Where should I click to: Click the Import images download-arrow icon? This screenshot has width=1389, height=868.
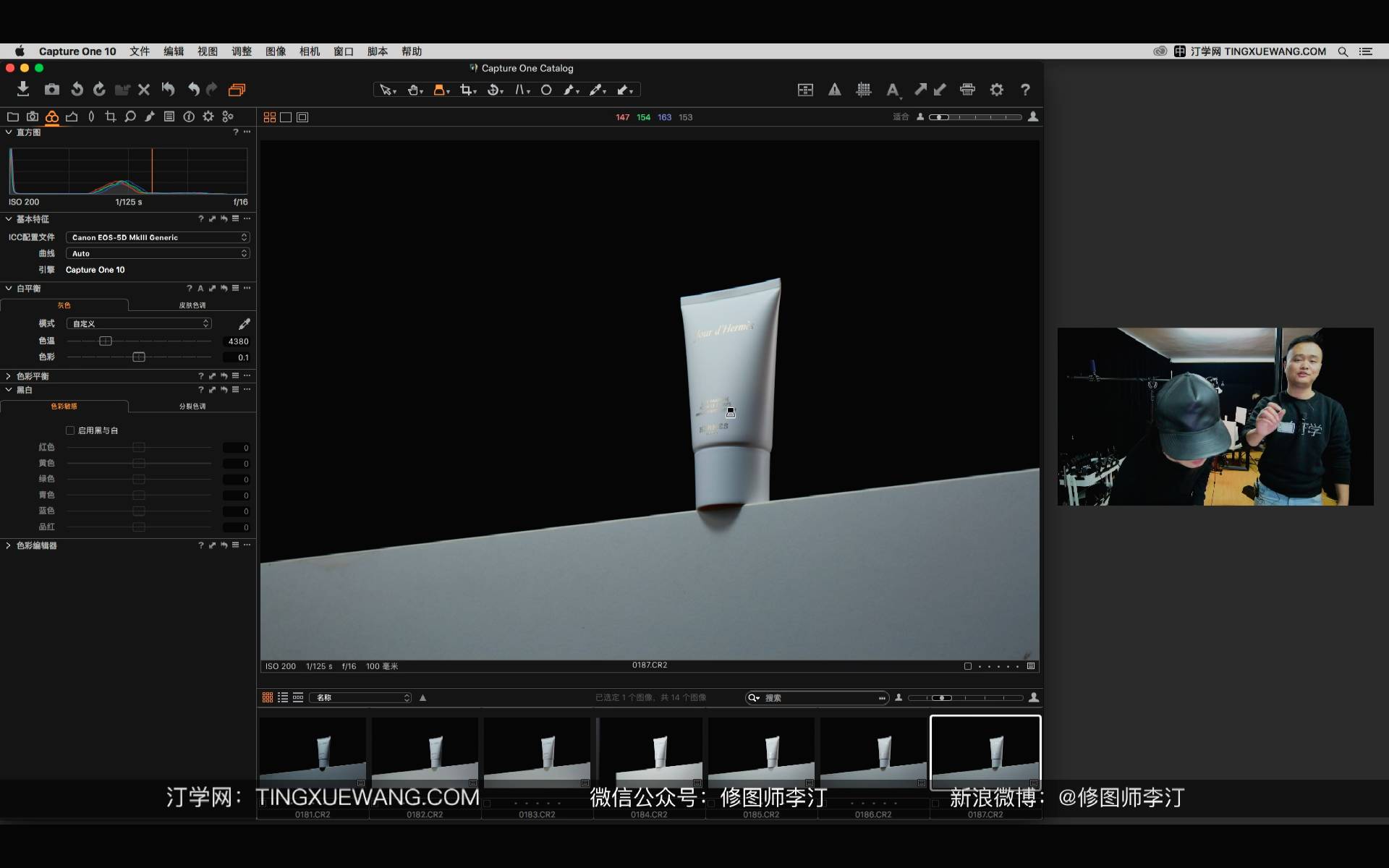point(23,89)
